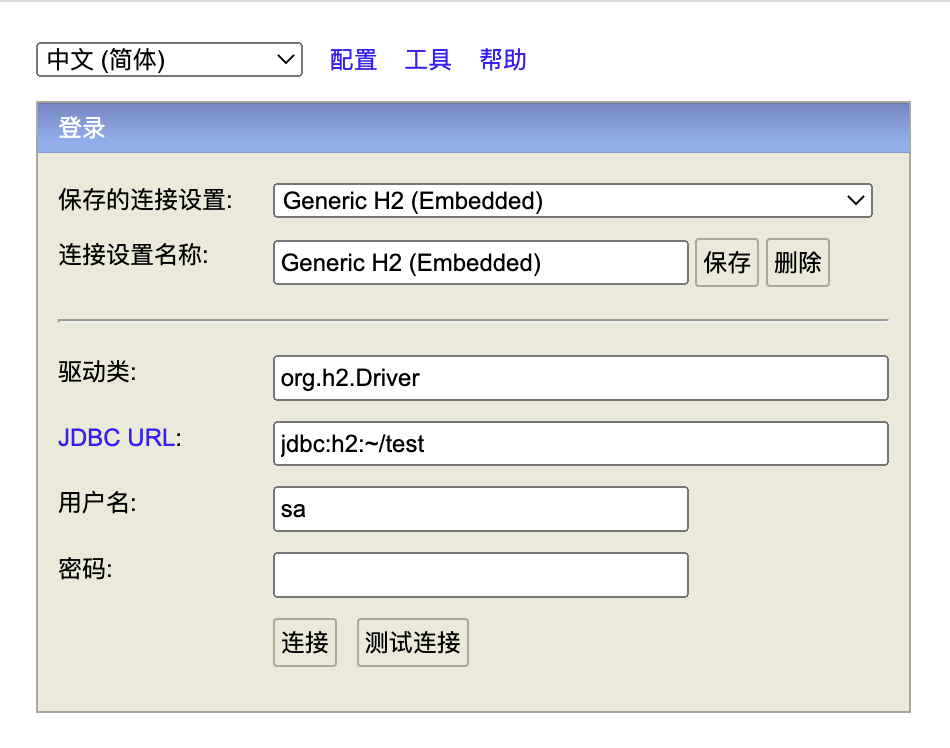Expand the 保存的连接设置 dropdown
The height and width of the screenshot is (748, 950).
[572, 201]
